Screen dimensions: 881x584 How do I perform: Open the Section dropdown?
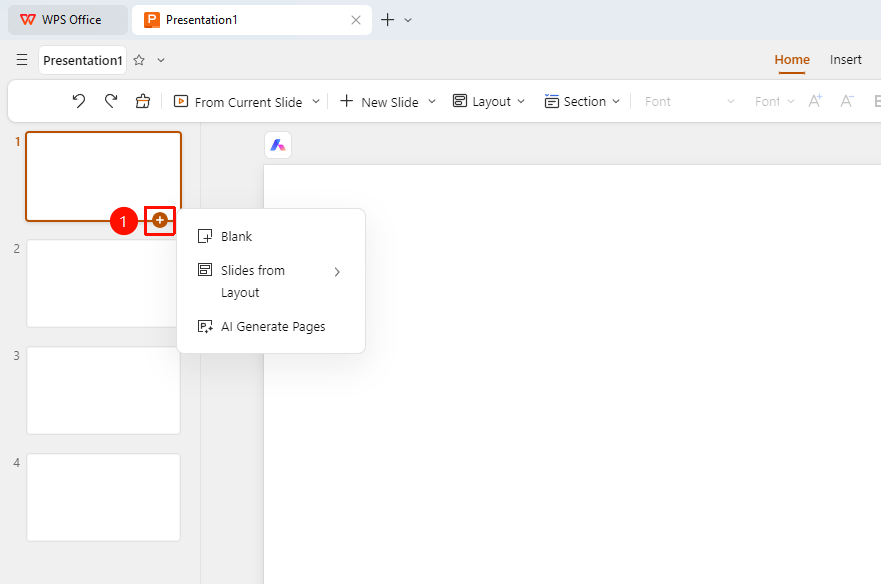[582, 102]
